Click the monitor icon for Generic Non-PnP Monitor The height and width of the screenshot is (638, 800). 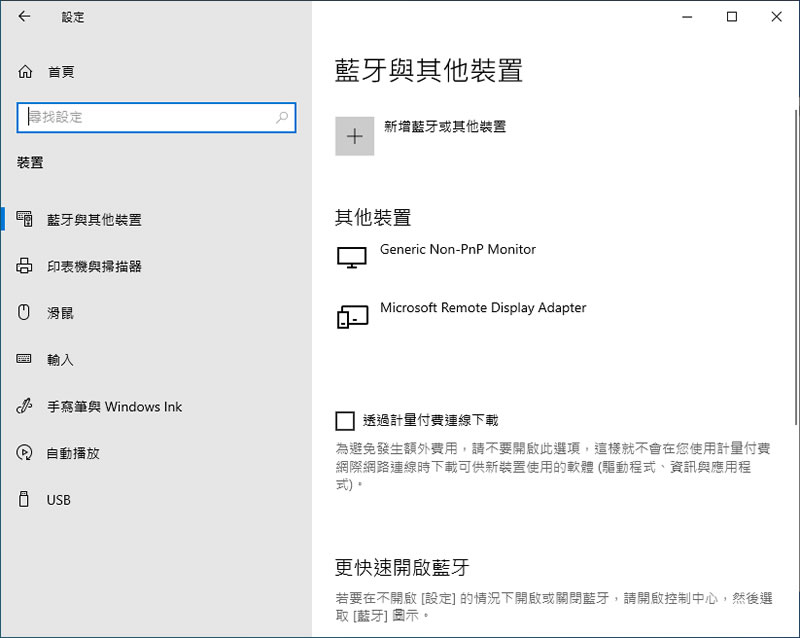[352, 258]
